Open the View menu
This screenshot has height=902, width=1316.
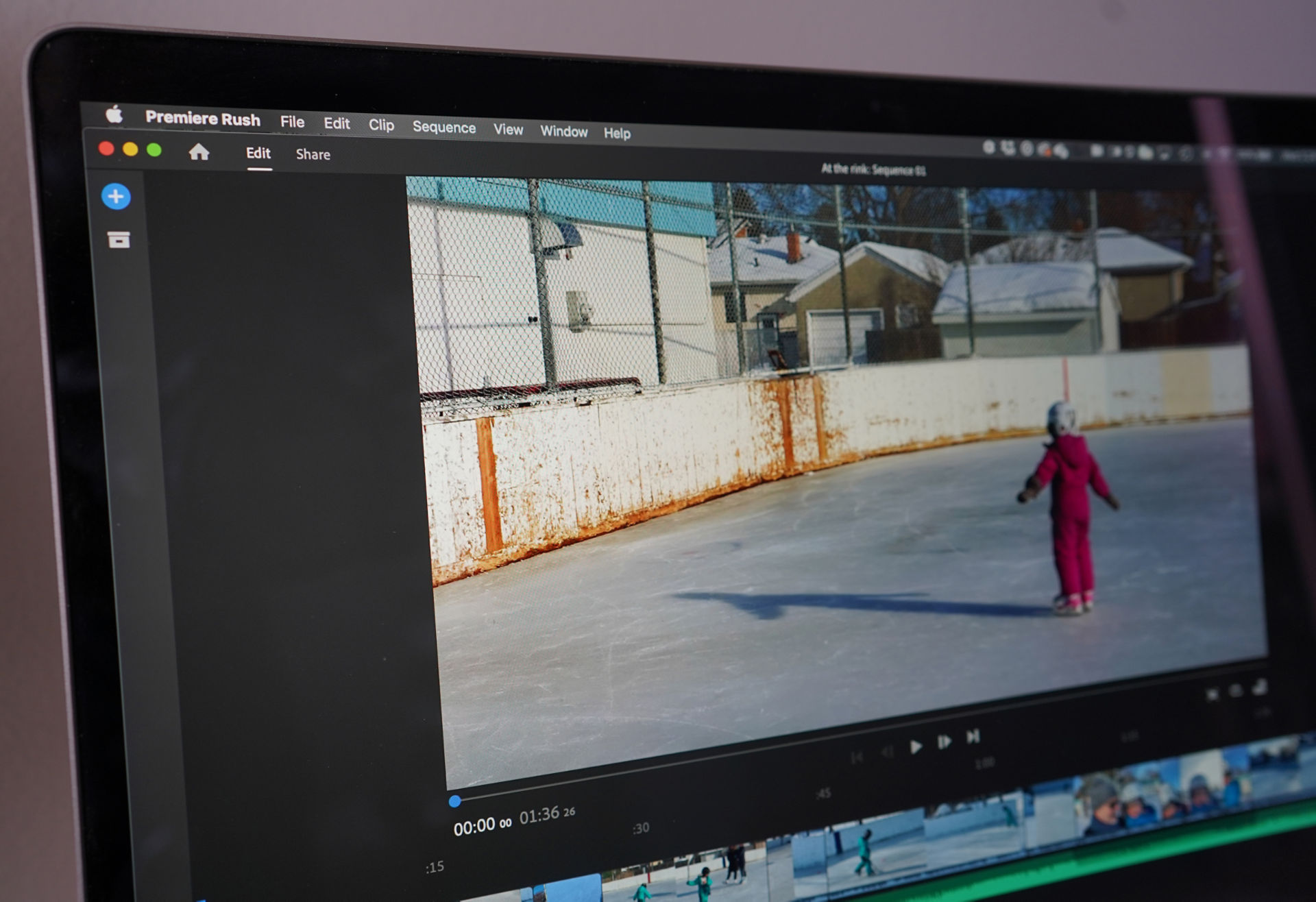[x=508, y=130]
